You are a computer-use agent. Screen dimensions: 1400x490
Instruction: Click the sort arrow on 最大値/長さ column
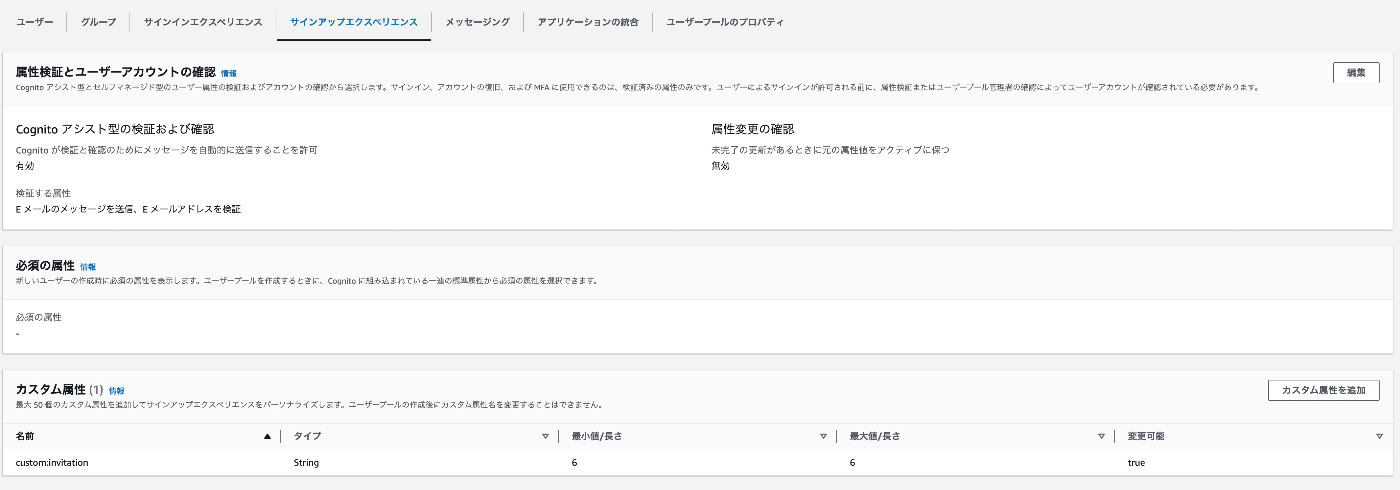(x=1101, y=436)
